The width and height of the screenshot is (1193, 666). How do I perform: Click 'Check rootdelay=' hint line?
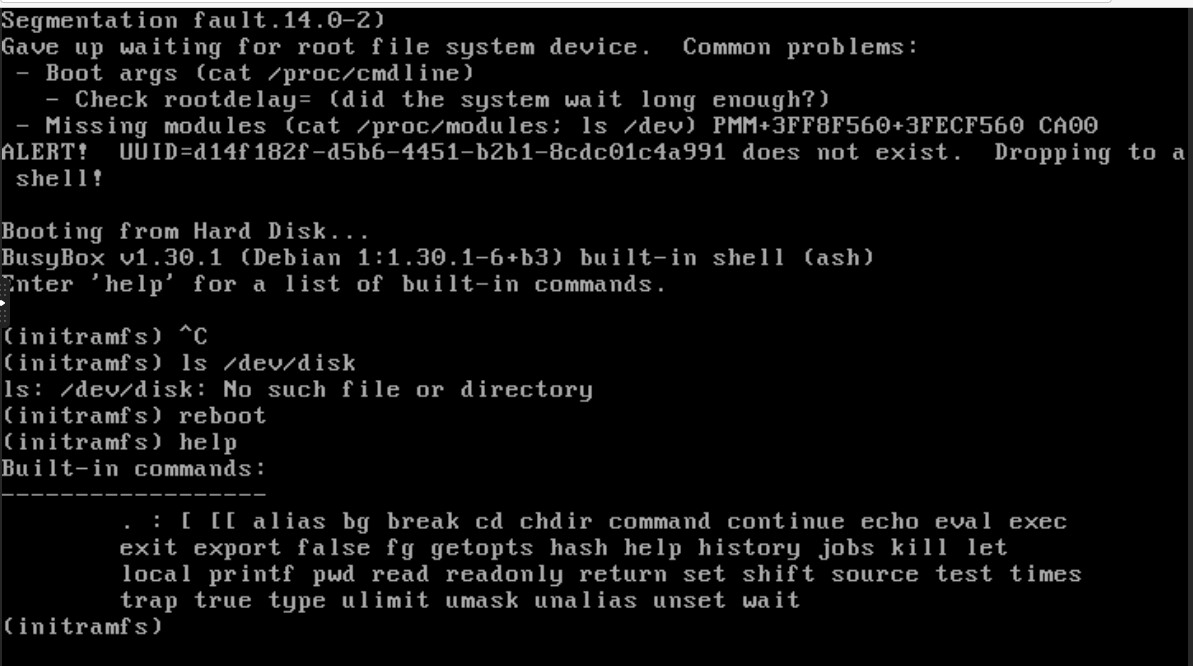(437, 100)
